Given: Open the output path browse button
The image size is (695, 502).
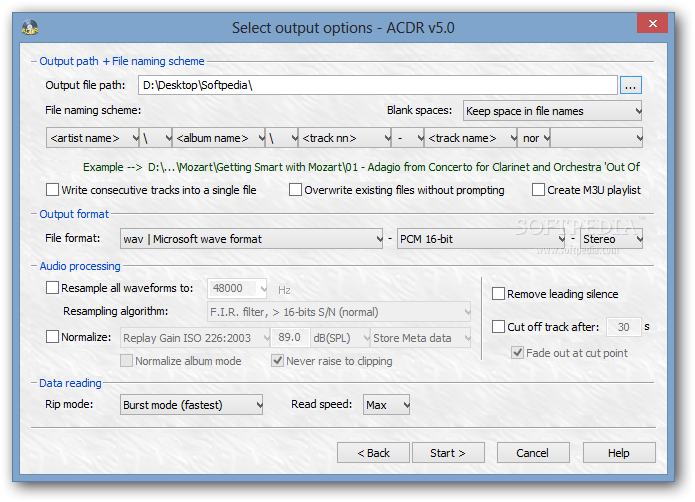Looking at the screenshot, I should tap(630, 85).
